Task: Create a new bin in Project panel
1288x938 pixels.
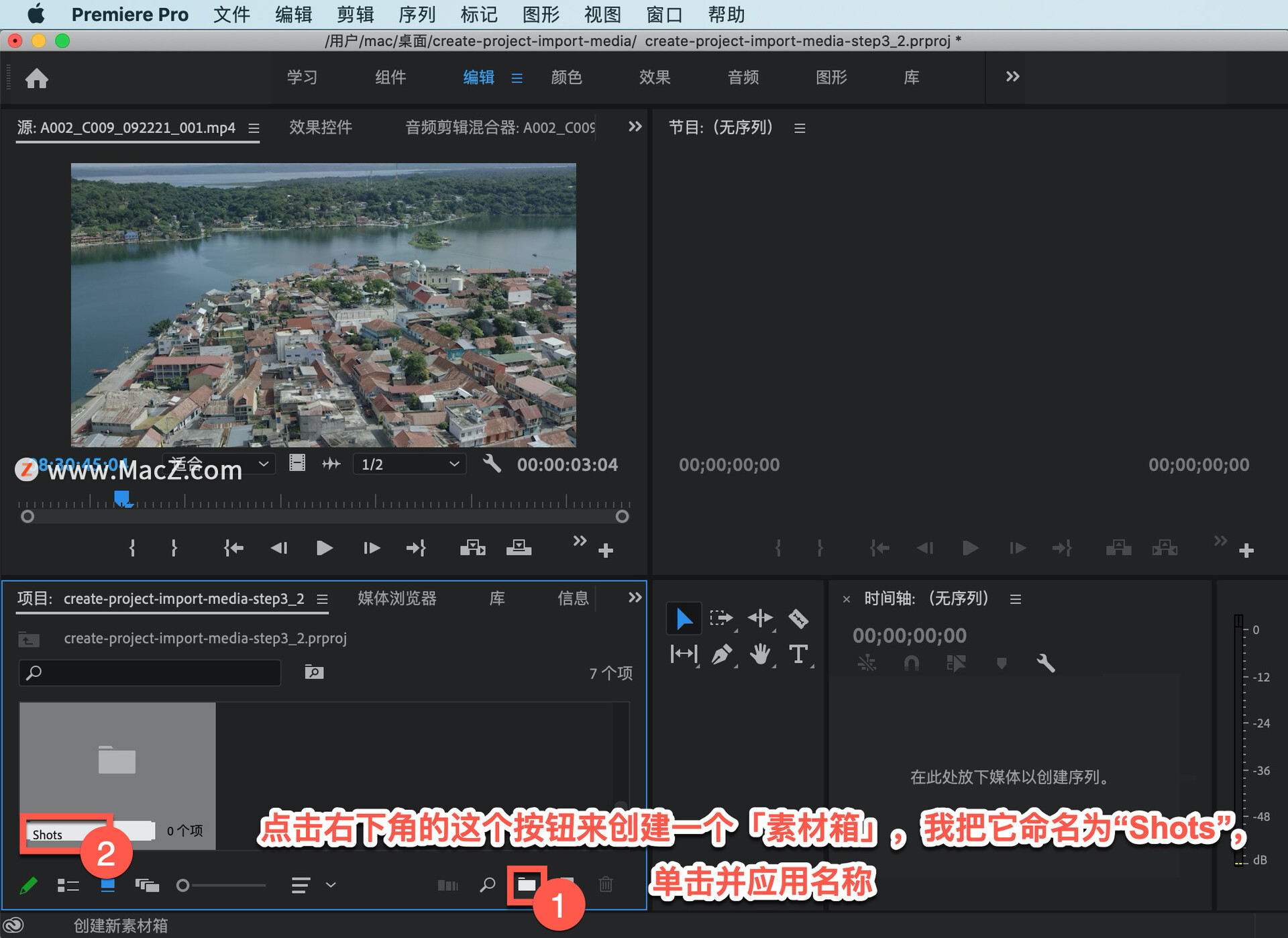Action: coord(527,885)
